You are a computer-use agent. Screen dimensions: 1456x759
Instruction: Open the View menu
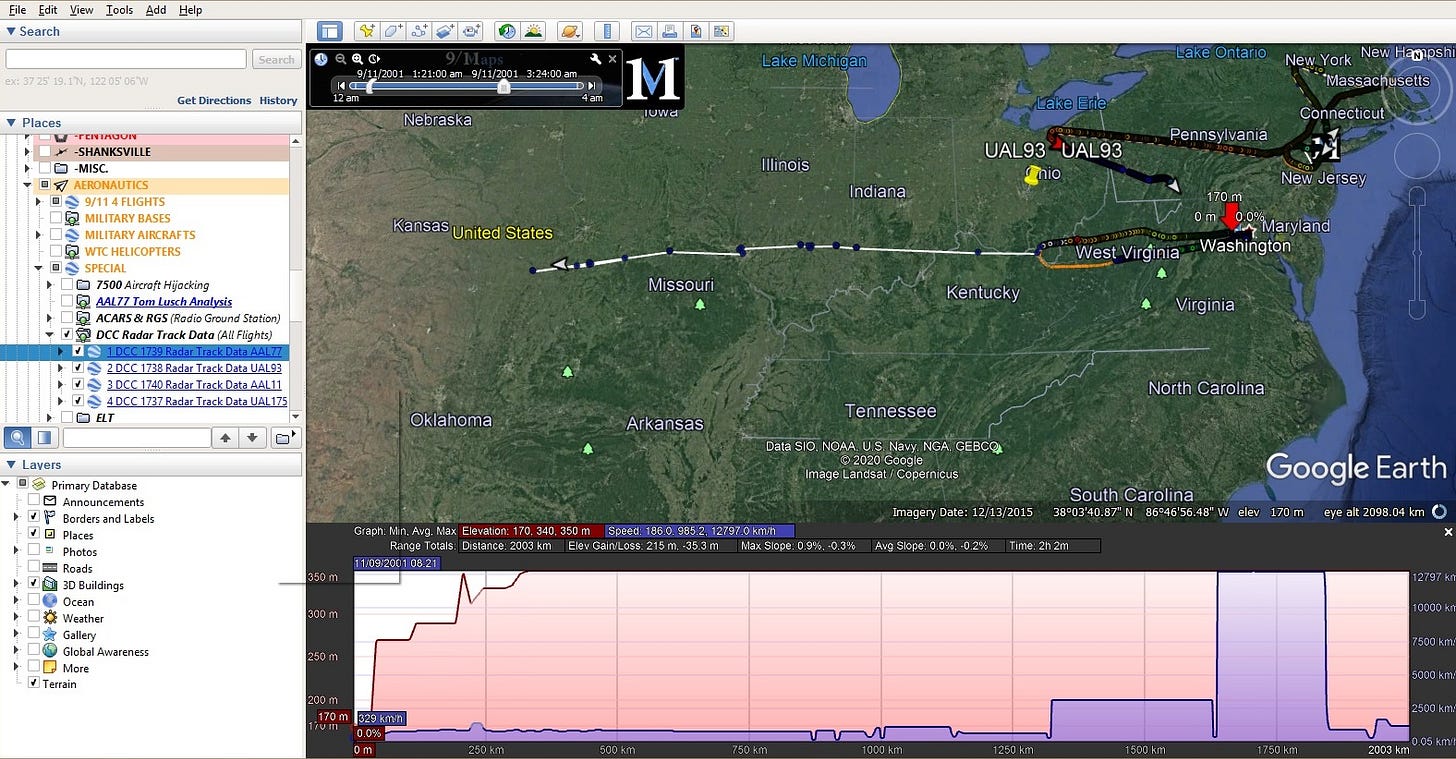click(82, 9)
